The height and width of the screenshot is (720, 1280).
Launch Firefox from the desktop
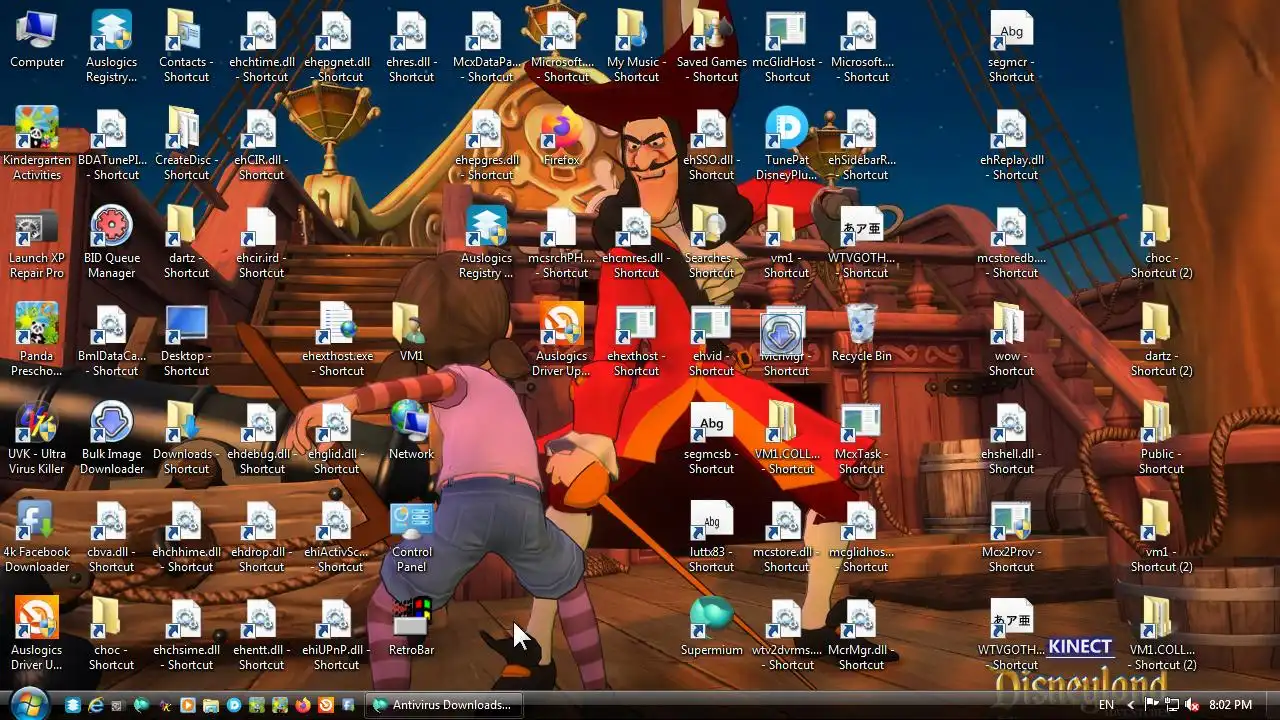[x=561, y=138]
